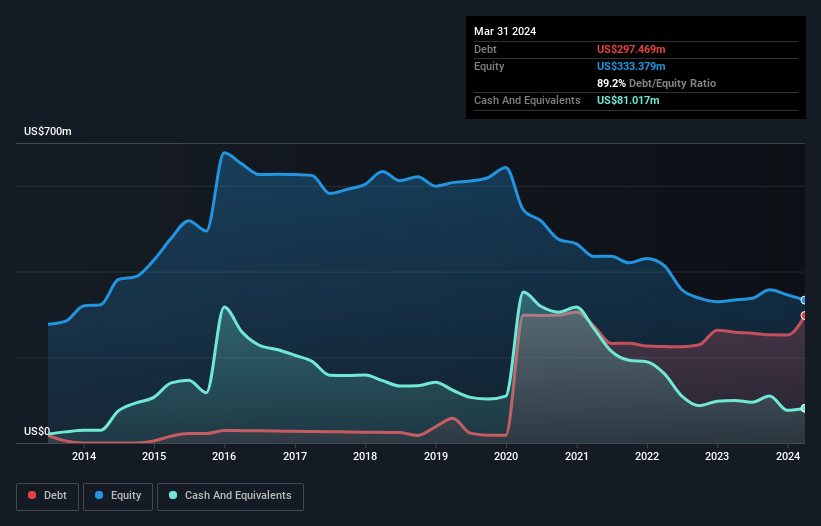Screen dimensions: 821x526
Task: Select the red Debt endpoint marker on chart
Action: 804,316
